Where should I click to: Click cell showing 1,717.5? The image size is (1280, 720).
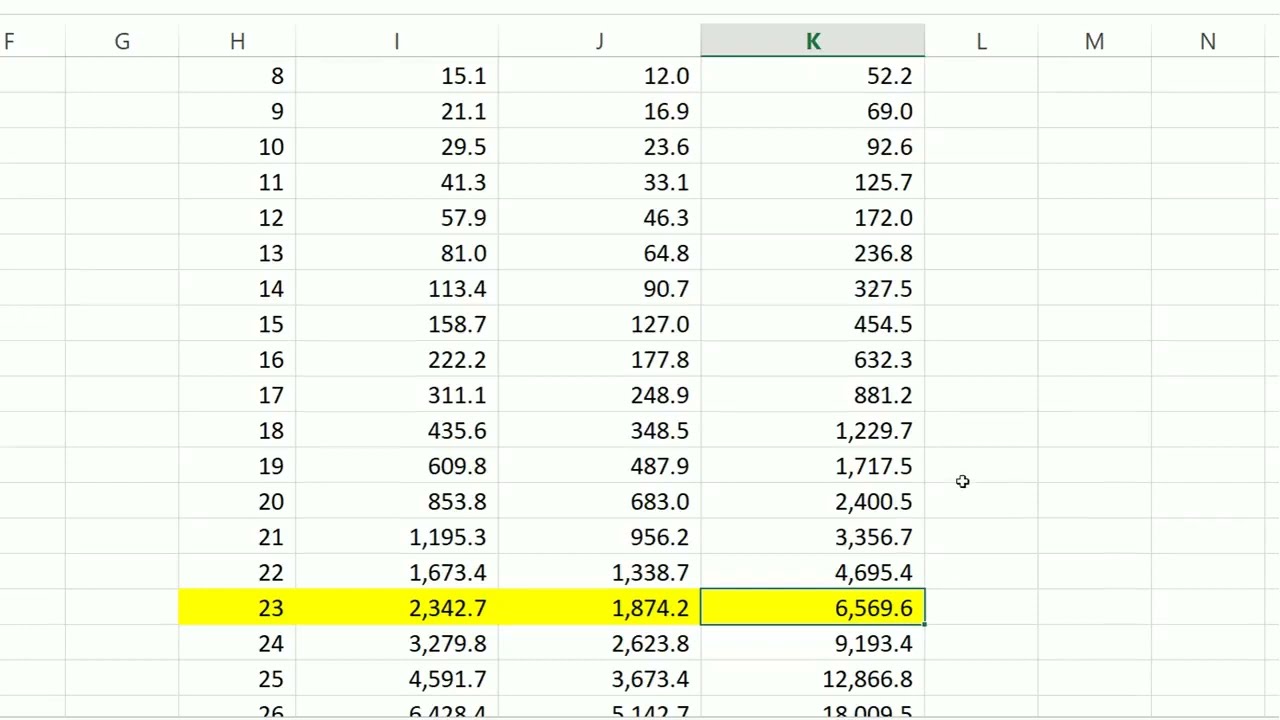point(813,466)
